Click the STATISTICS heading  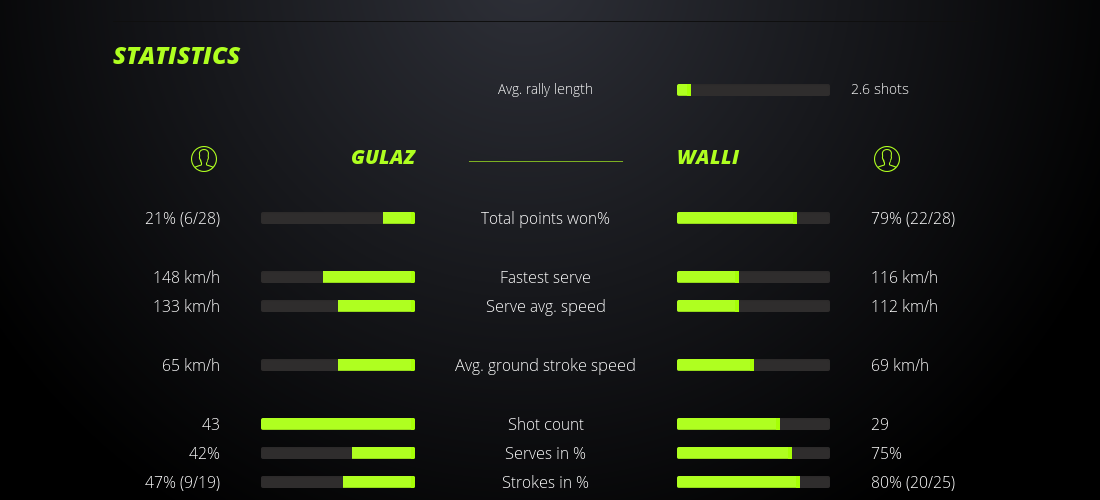click(x=177, y=56)
